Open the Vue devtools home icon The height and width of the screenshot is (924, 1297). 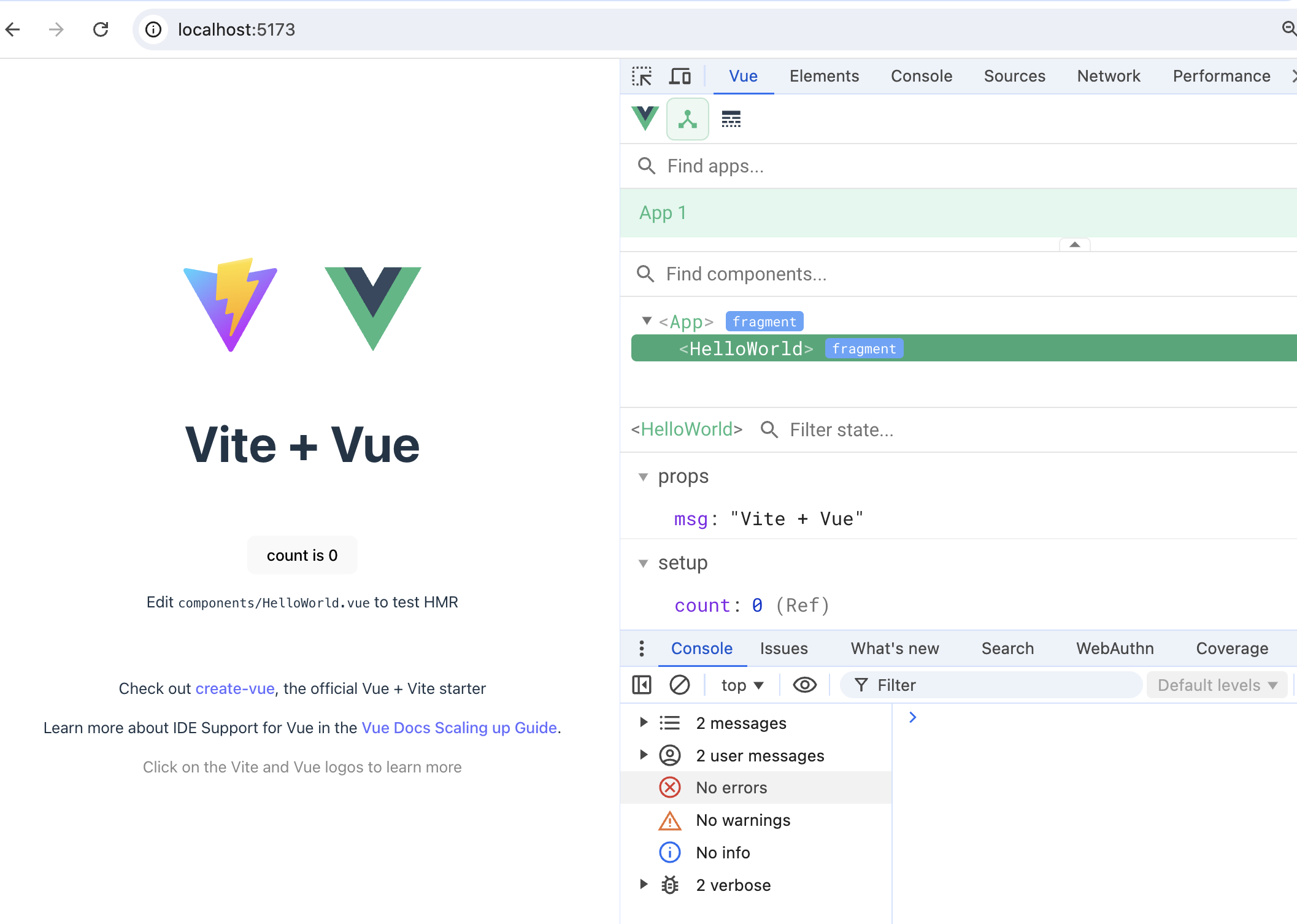(645, 118)
